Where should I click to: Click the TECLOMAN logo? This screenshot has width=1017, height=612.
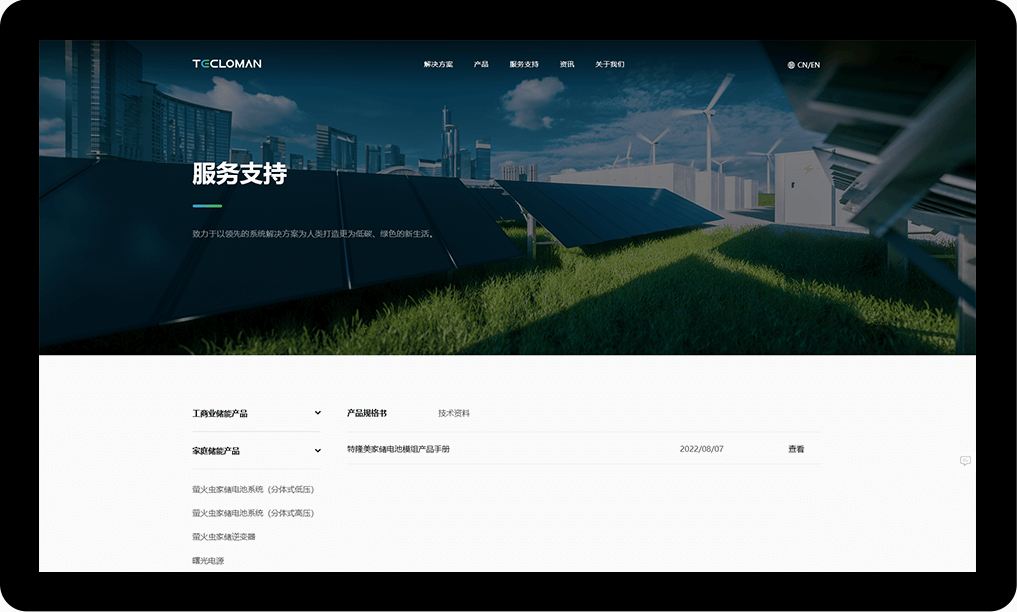pyautogui.click(x=227, y=64)
